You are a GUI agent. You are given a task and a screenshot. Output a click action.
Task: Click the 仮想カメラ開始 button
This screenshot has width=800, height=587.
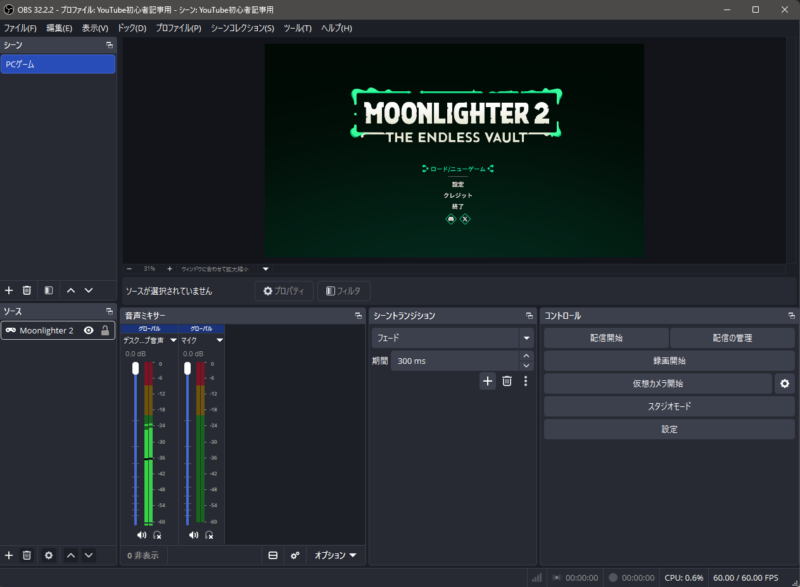tap(658, 384)
